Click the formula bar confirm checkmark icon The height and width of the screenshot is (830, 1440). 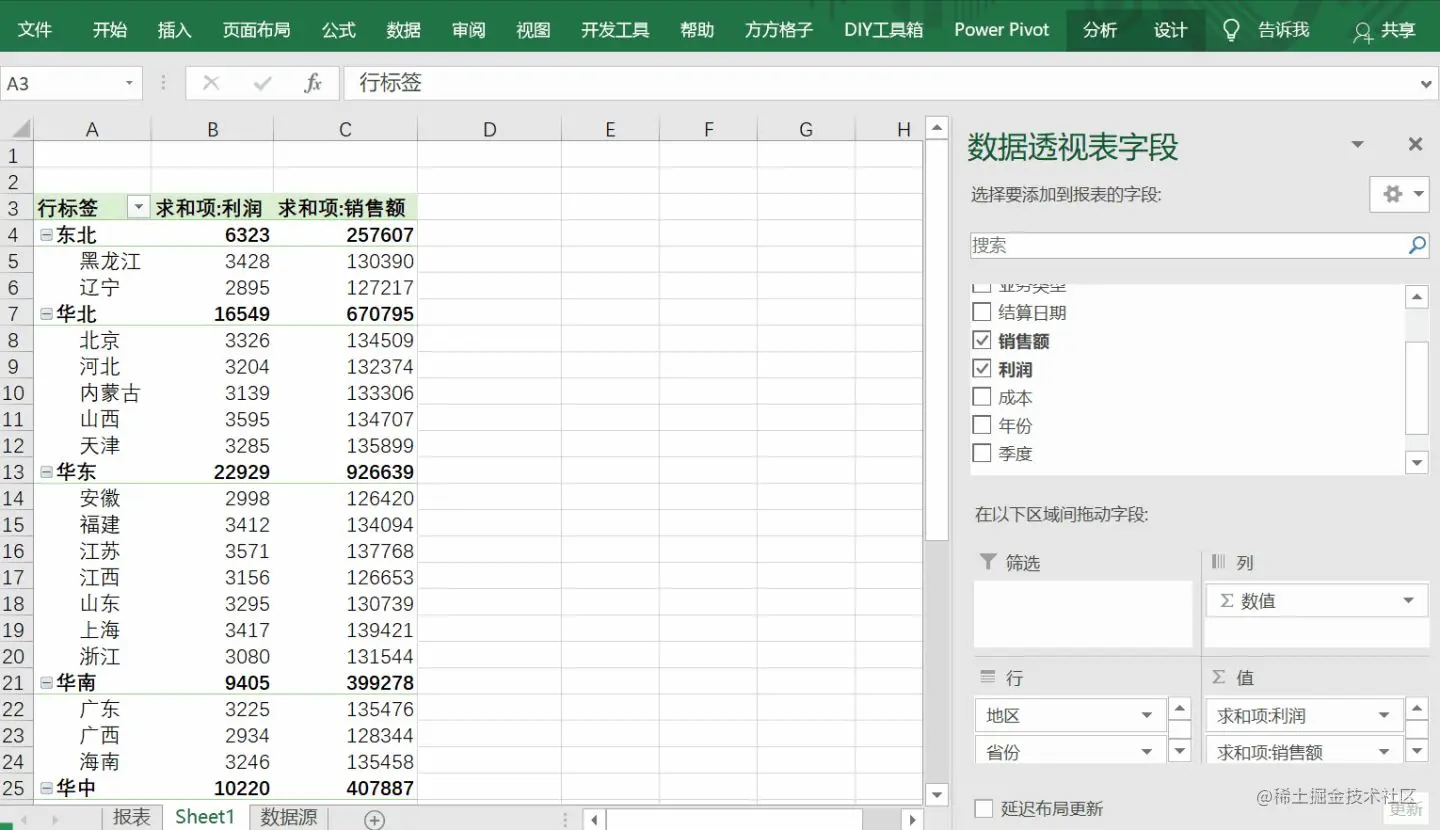click(263, 83)
